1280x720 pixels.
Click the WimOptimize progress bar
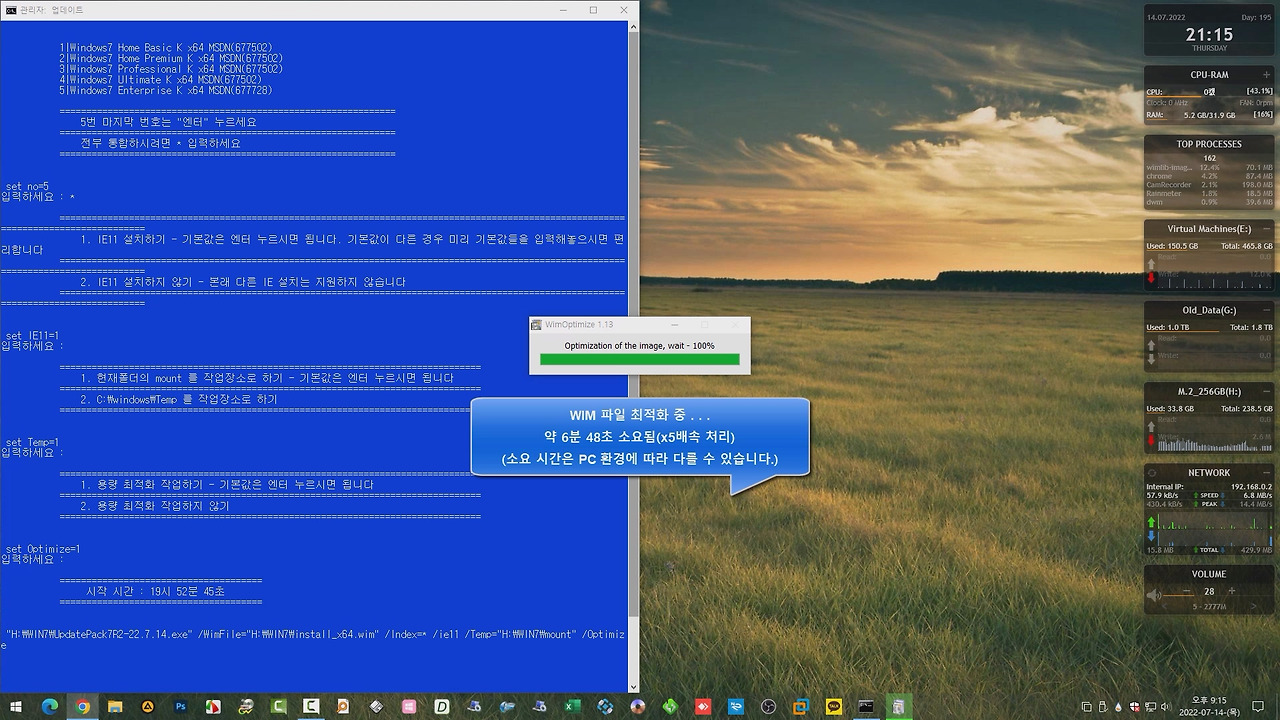click(x=639, y=359)
